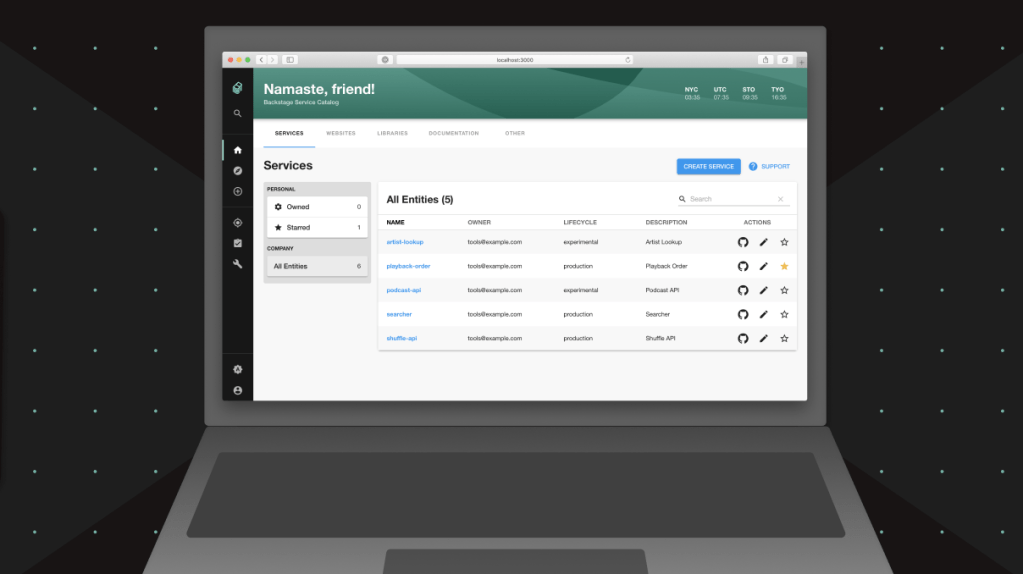Star the shuffle-api entity
The height and width of the screenshot is (574, 1023).
tap(784, 339)
